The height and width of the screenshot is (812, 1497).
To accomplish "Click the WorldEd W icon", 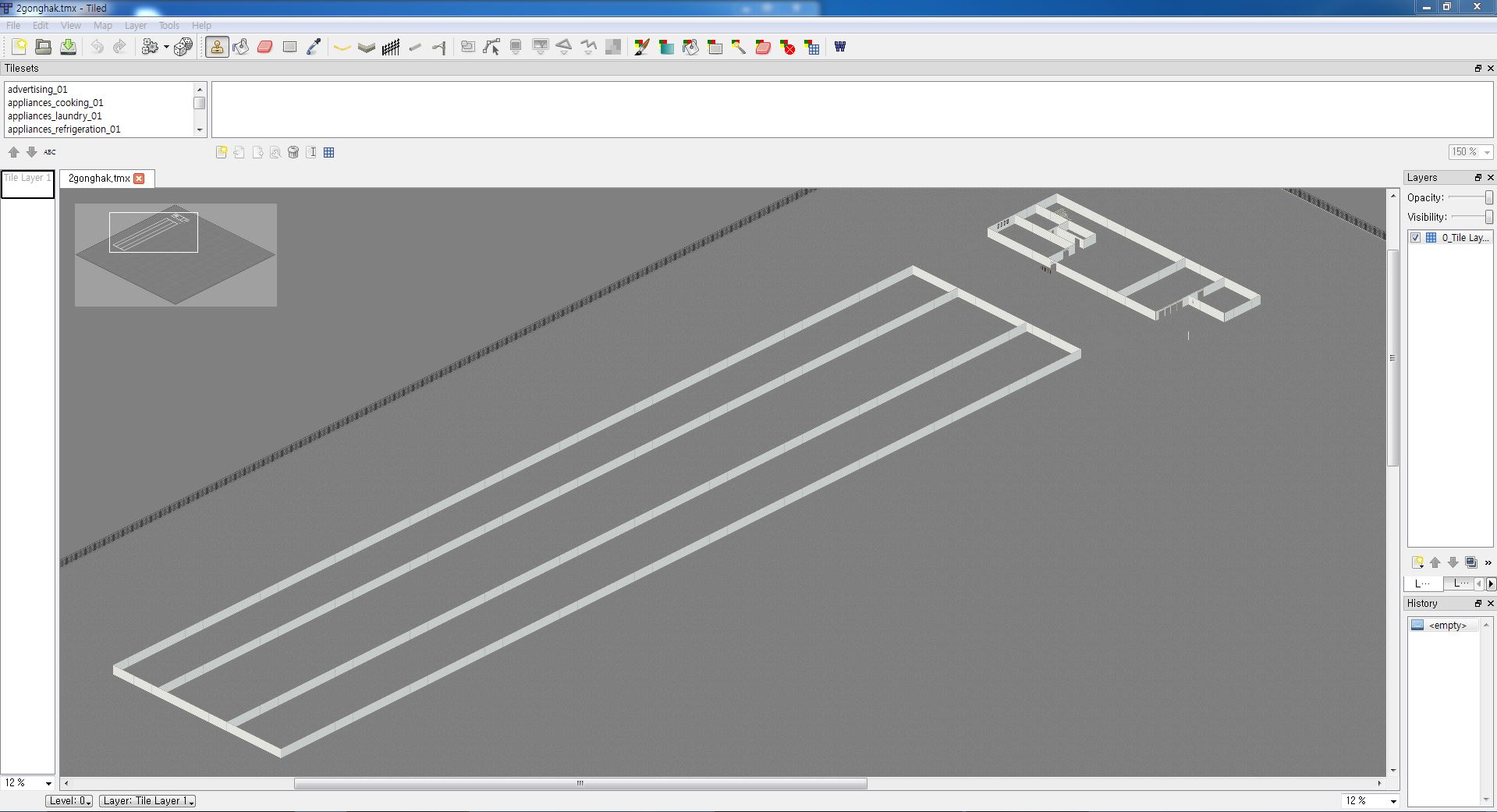I will pos(840,48).
